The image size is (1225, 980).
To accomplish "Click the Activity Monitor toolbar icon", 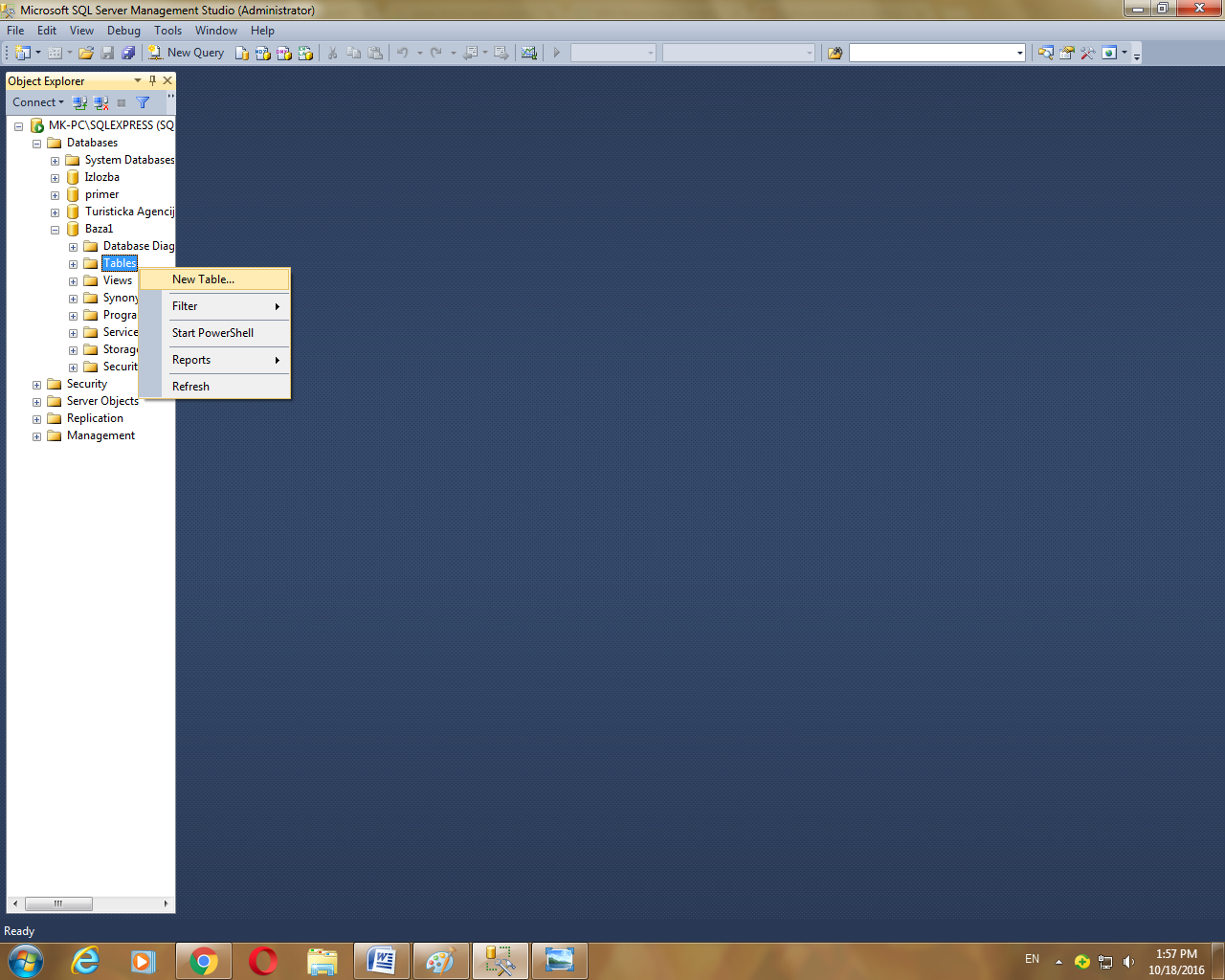I will click(529, 53).
